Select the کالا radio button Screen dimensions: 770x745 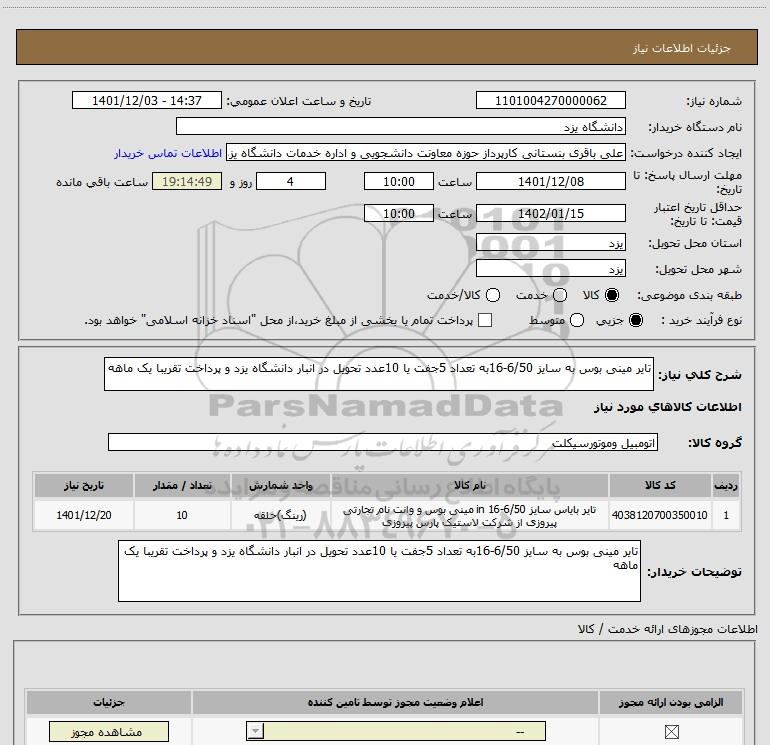point(612,295)
